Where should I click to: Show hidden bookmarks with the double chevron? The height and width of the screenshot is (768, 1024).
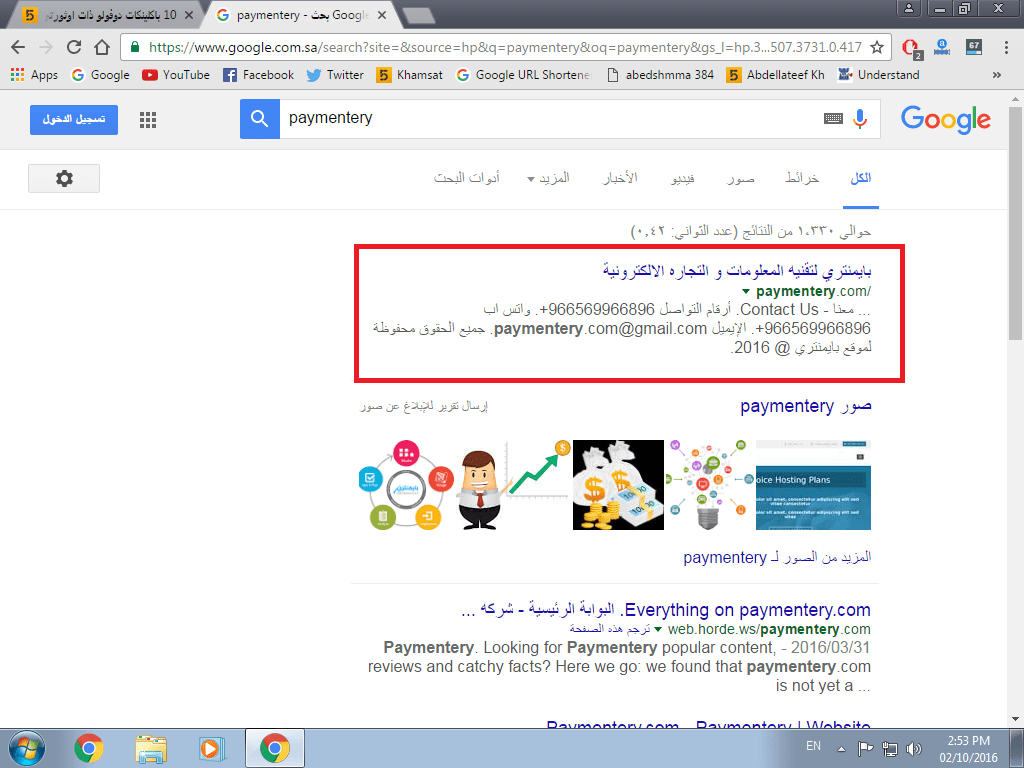(997, 75)
